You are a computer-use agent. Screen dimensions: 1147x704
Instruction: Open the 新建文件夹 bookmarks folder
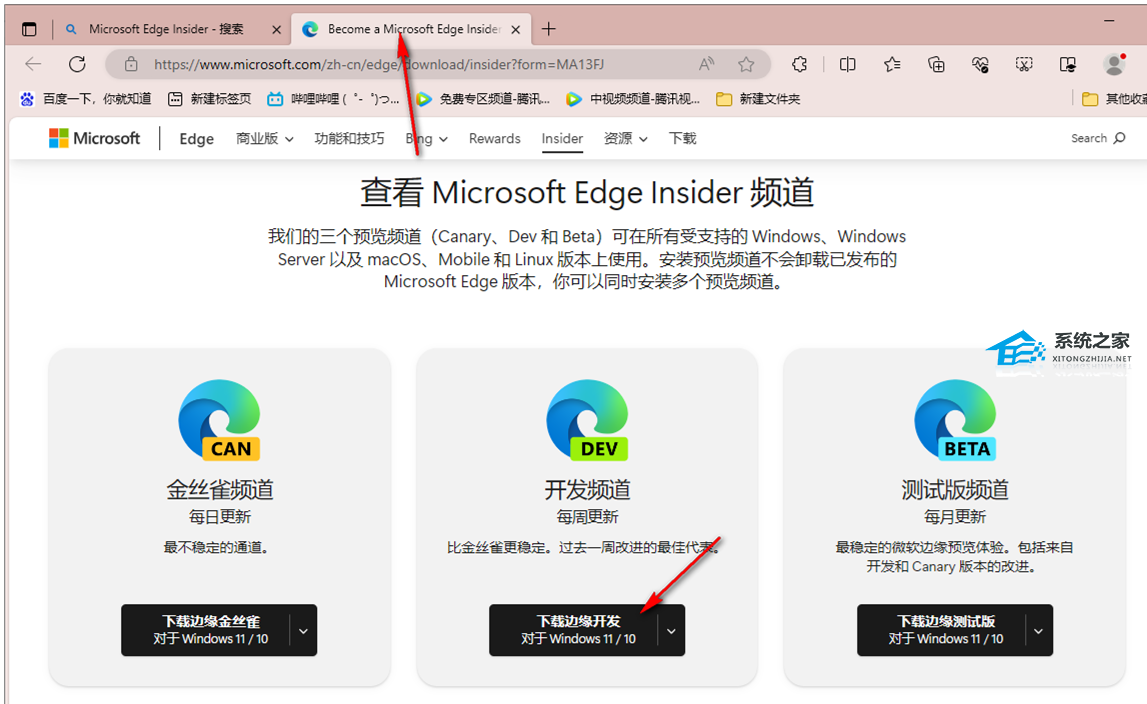(x=758, y=99)
